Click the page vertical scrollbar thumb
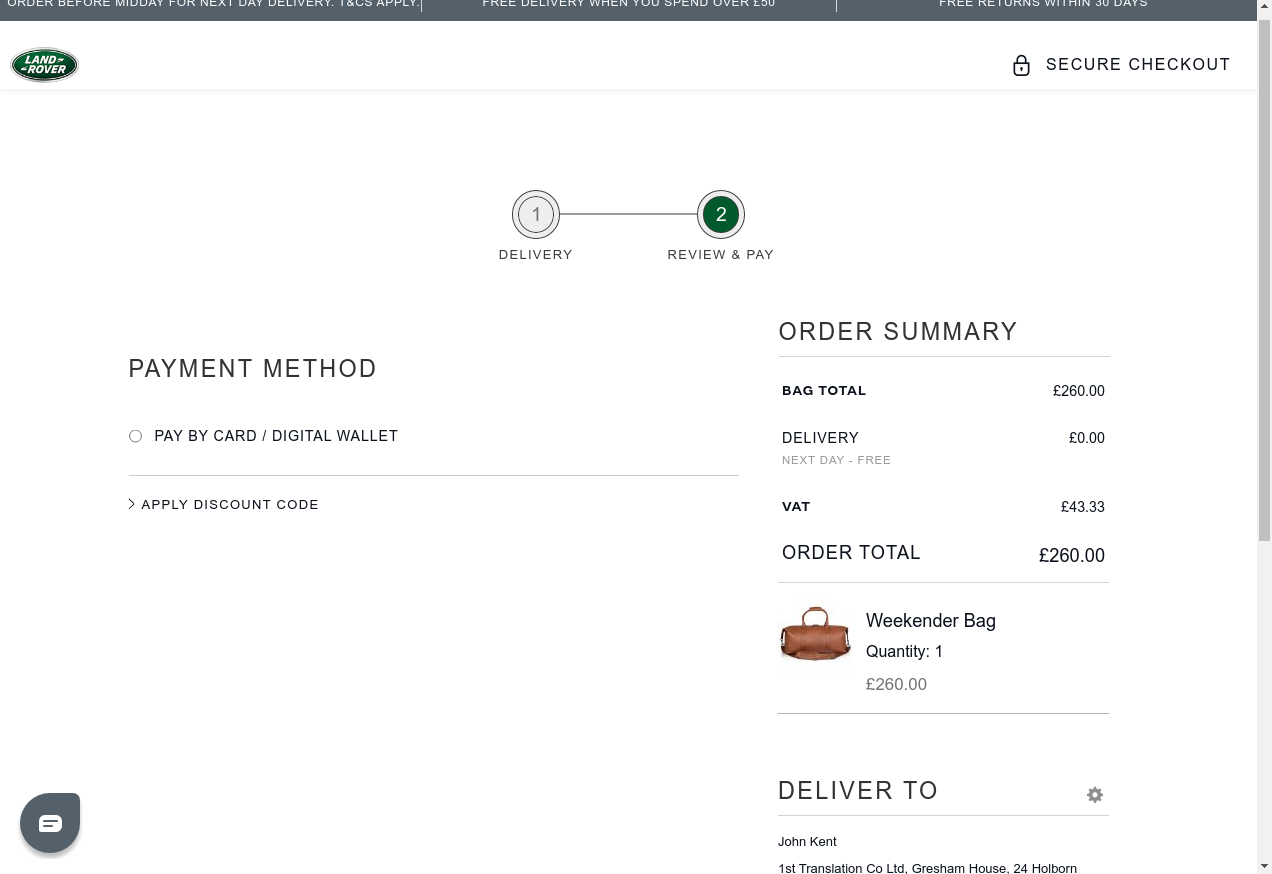 coord(1264,280)
